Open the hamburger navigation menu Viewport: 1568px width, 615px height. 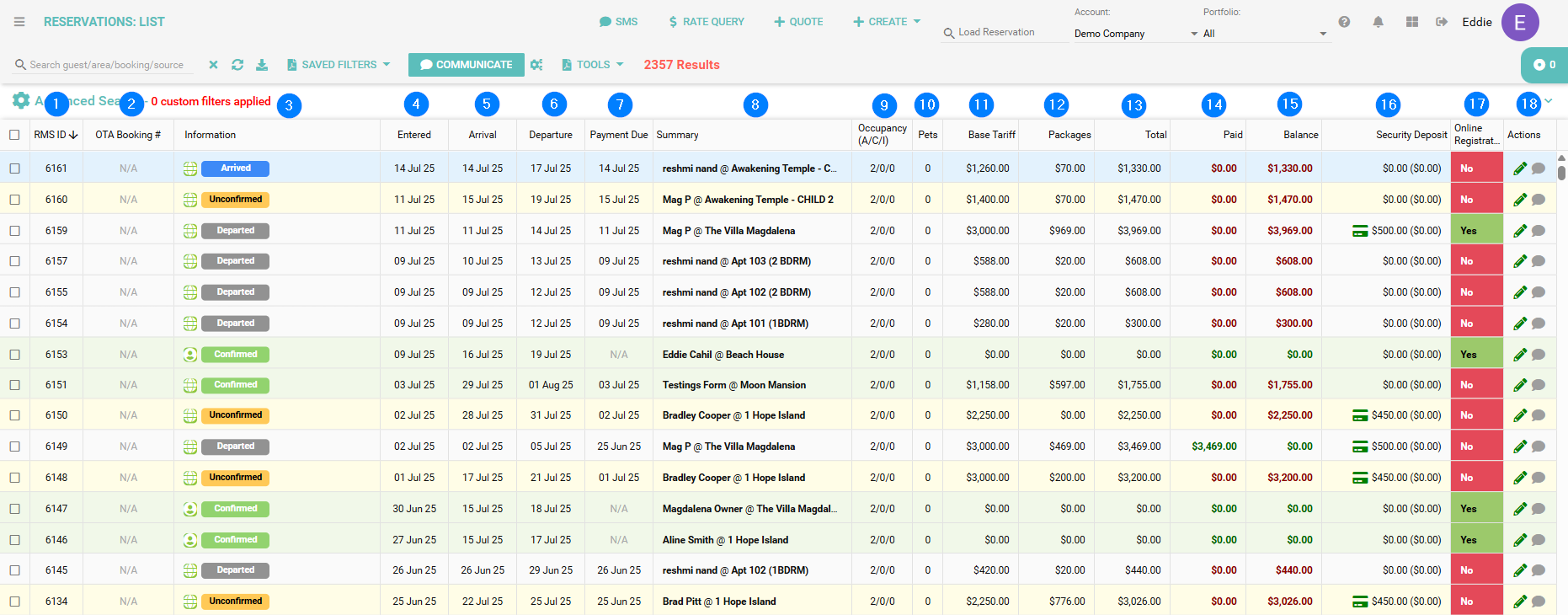click(x=19, y=22)
